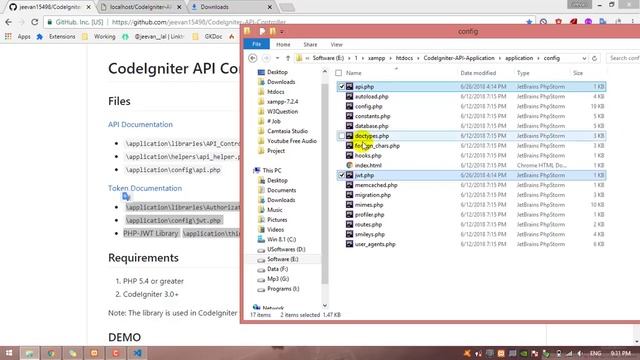Open the Extensions bookmark
This screenshot has width=640, height=360.
tap(56, 37)
